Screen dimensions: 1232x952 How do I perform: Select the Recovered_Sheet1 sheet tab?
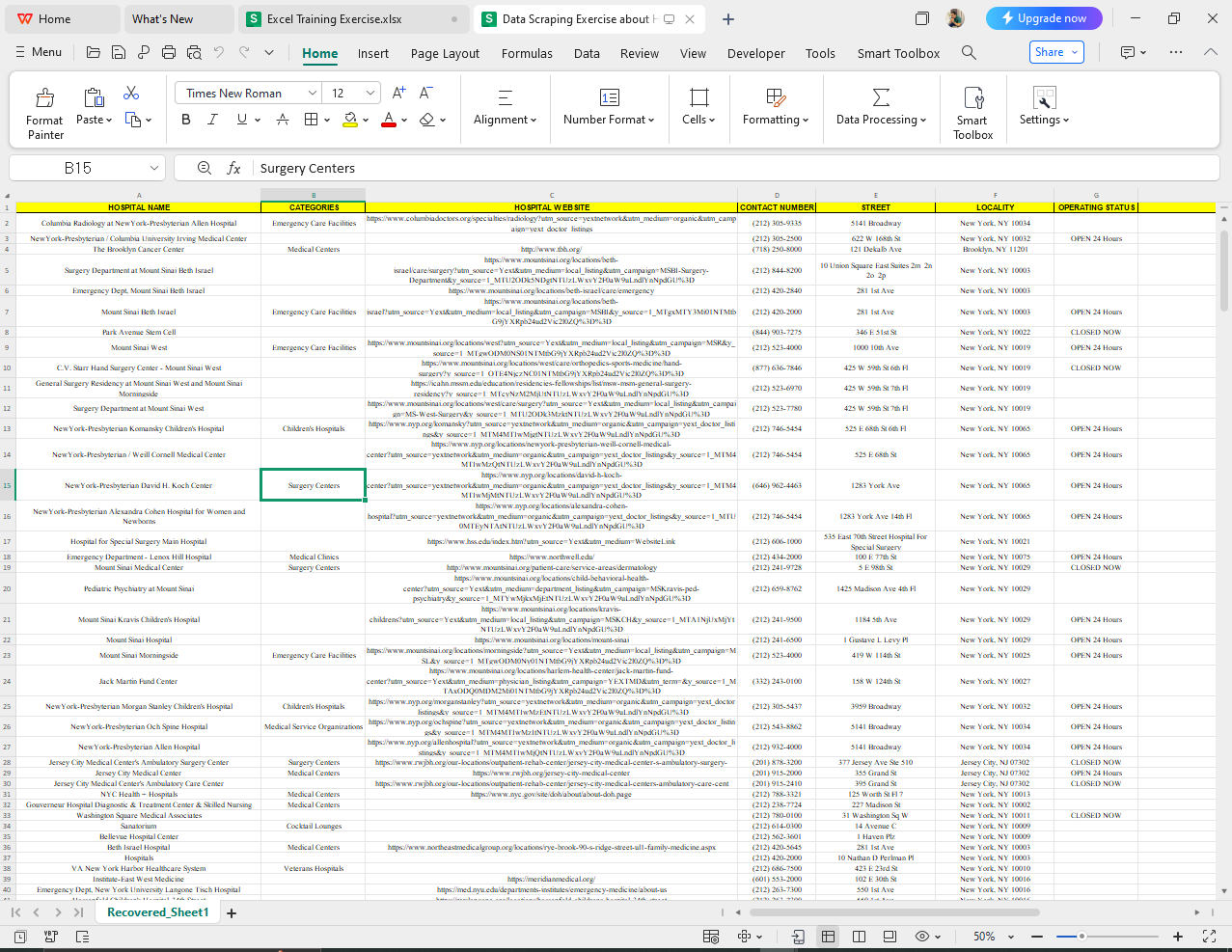[157, 912]
